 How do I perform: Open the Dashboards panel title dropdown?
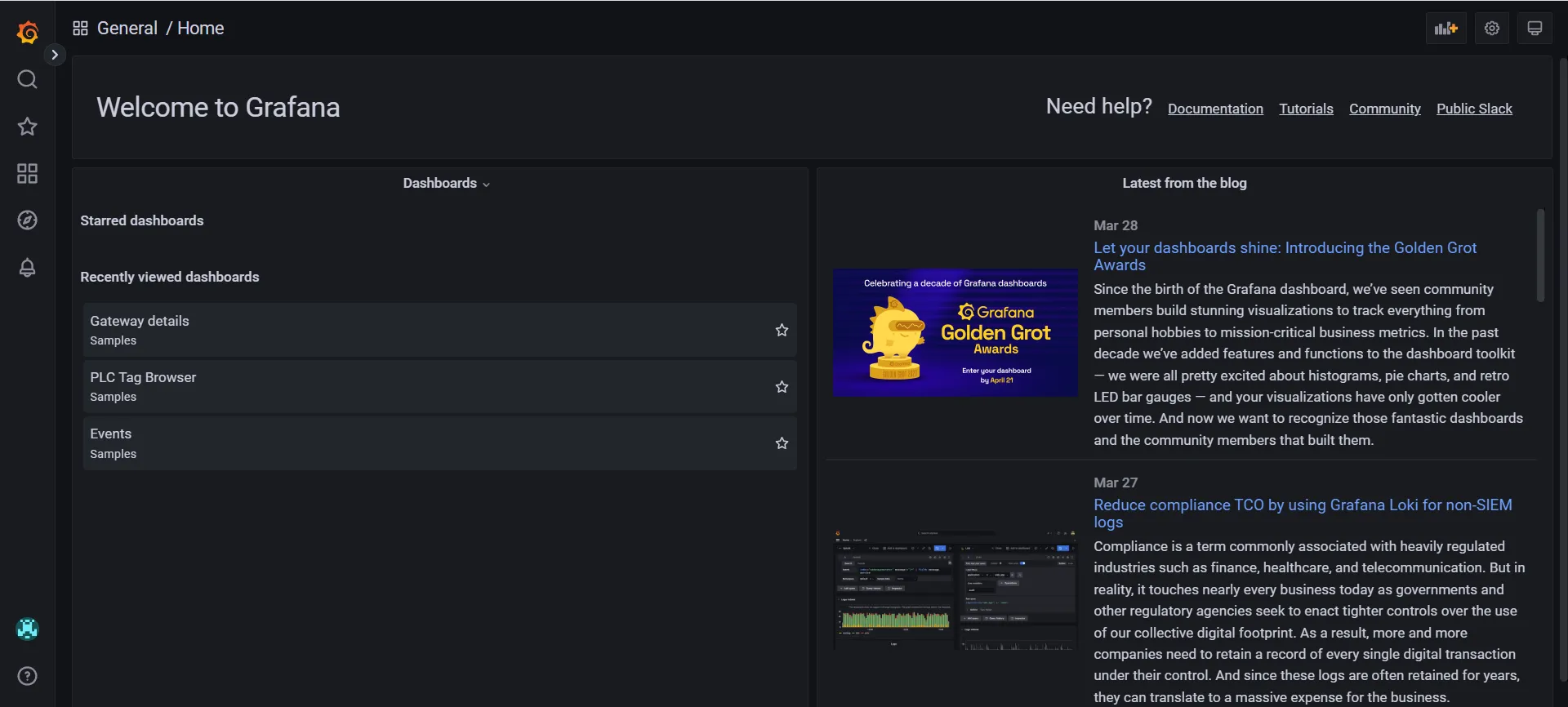(446, 184)
